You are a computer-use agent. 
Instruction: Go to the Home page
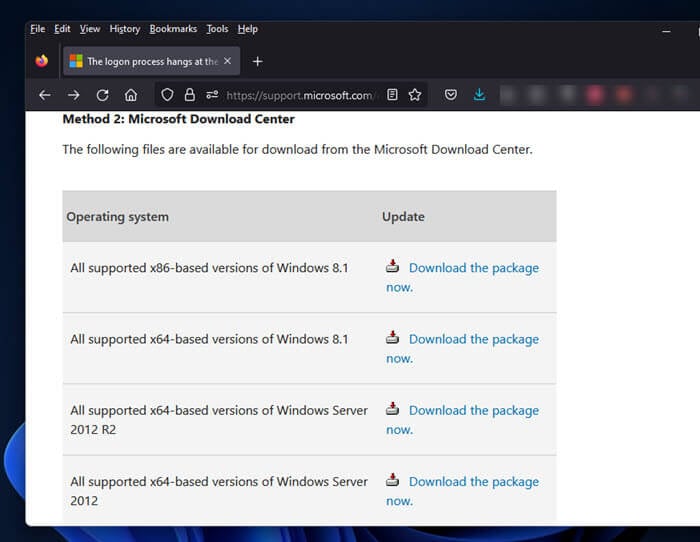click(131, 95)
